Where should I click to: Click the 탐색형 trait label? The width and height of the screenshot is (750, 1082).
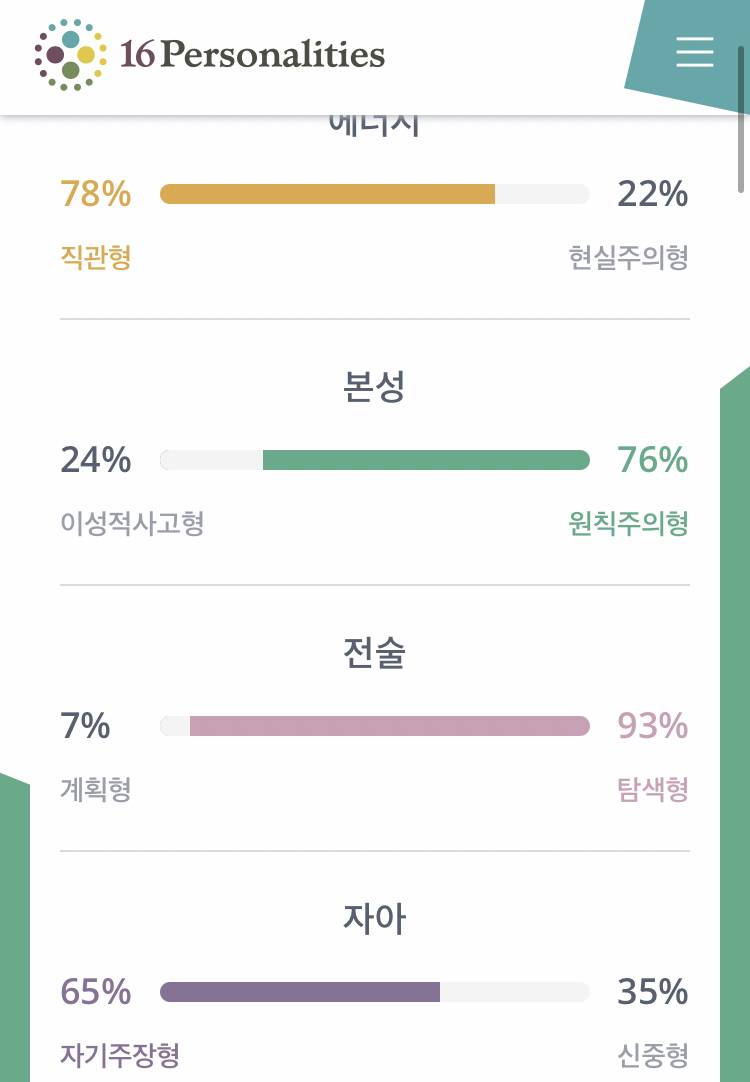point(651,790)
